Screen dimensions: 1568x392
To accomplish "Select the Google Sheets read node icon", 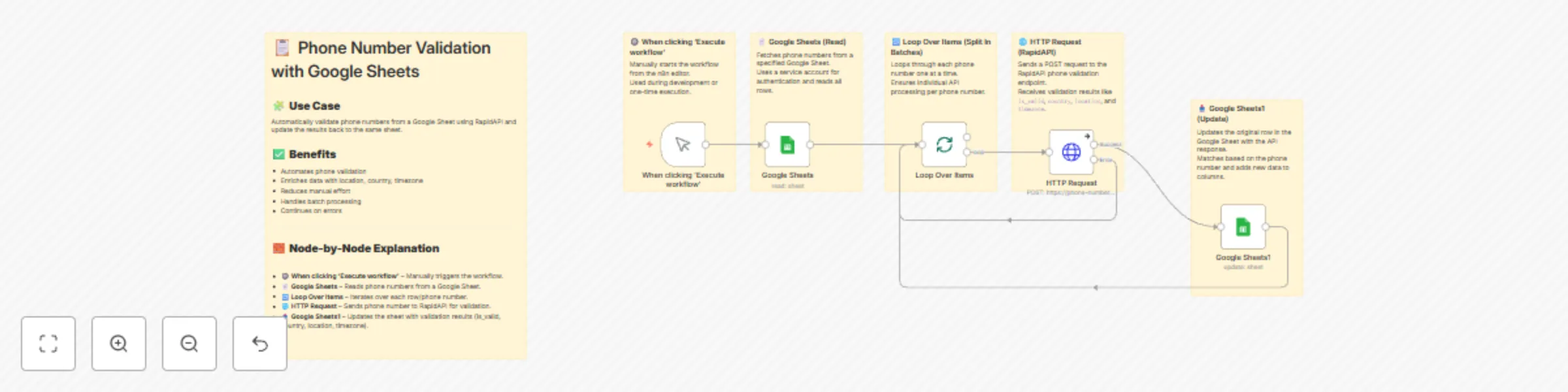I will [787, 144].
